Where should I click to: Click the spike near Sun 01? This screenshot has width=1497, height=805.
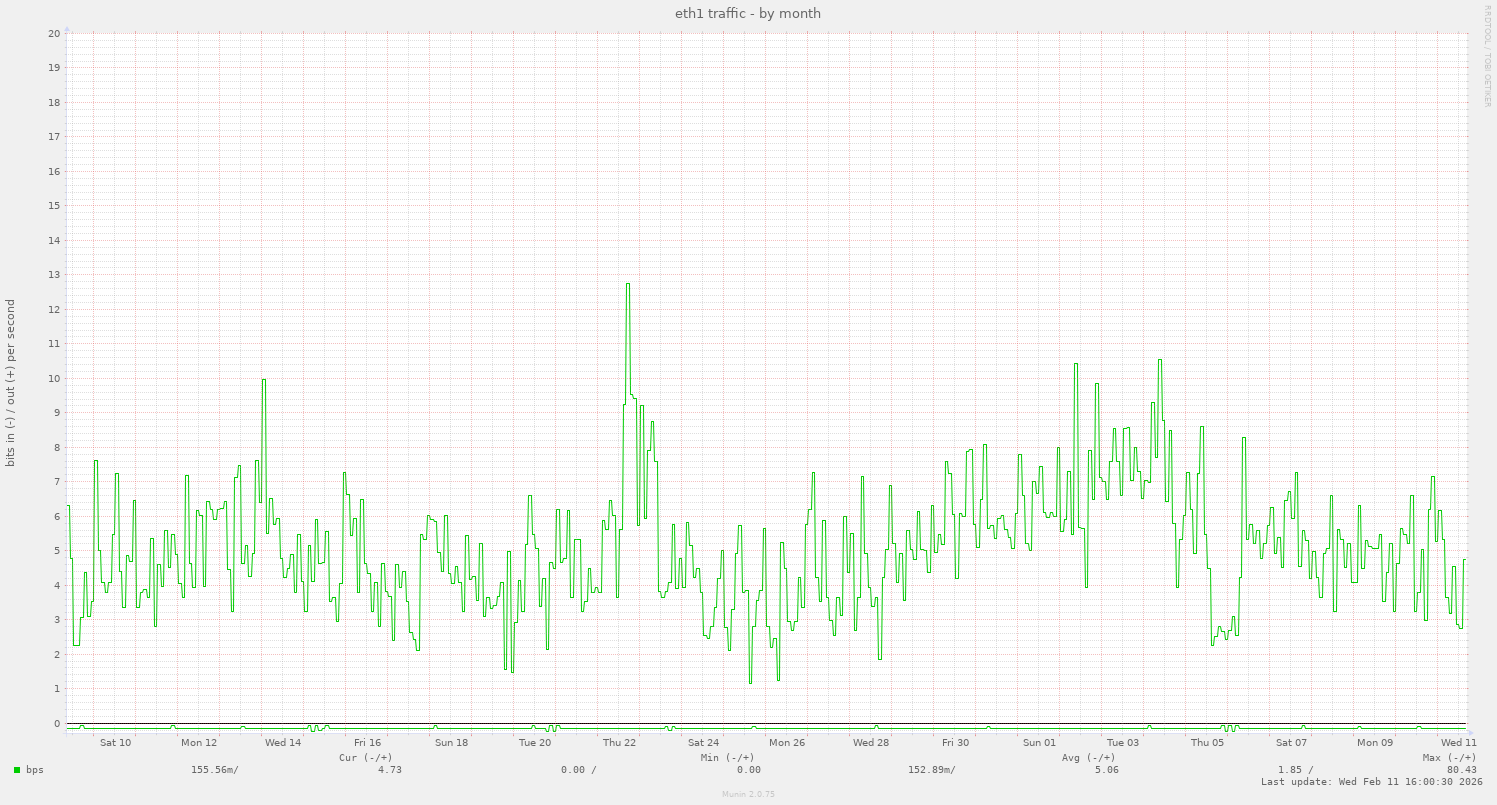[x=1074, y=366]
